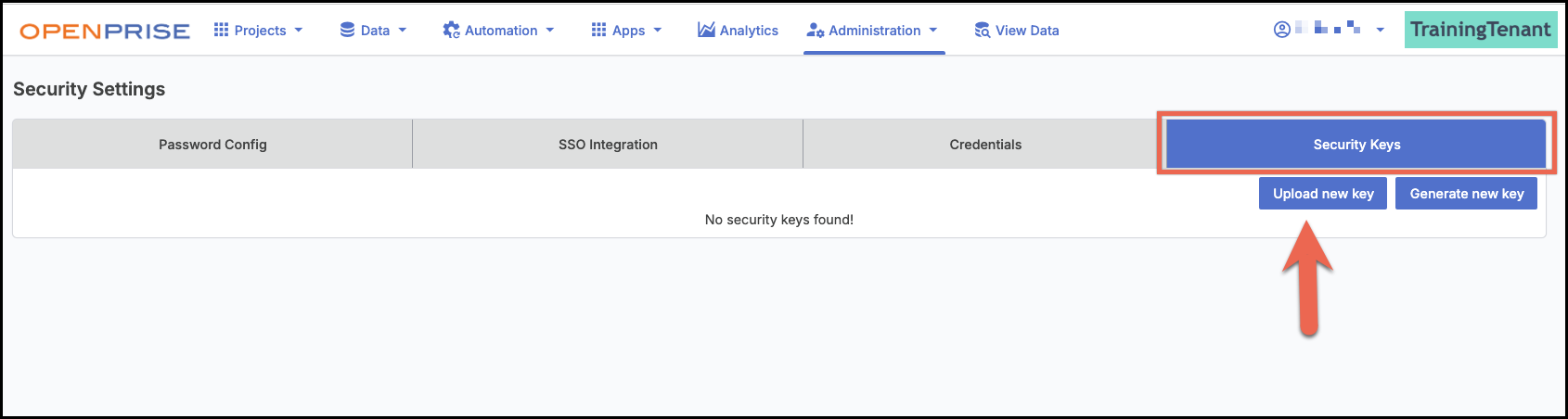Viewport: 1568px width, 419px height.
Task: Click the Automation gears icon
Action: 451,30
